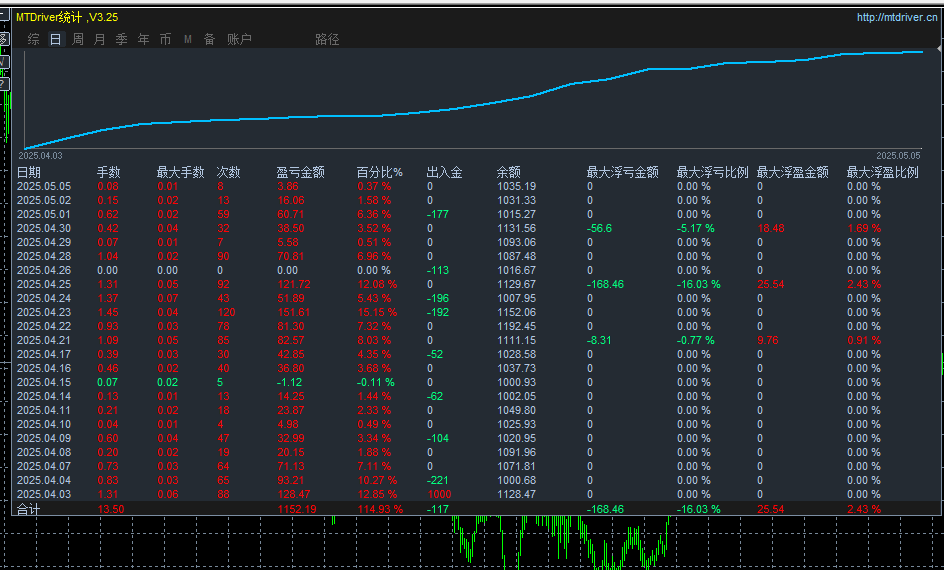Open the http://mtdriver.cn link

(x=897, y=17)
